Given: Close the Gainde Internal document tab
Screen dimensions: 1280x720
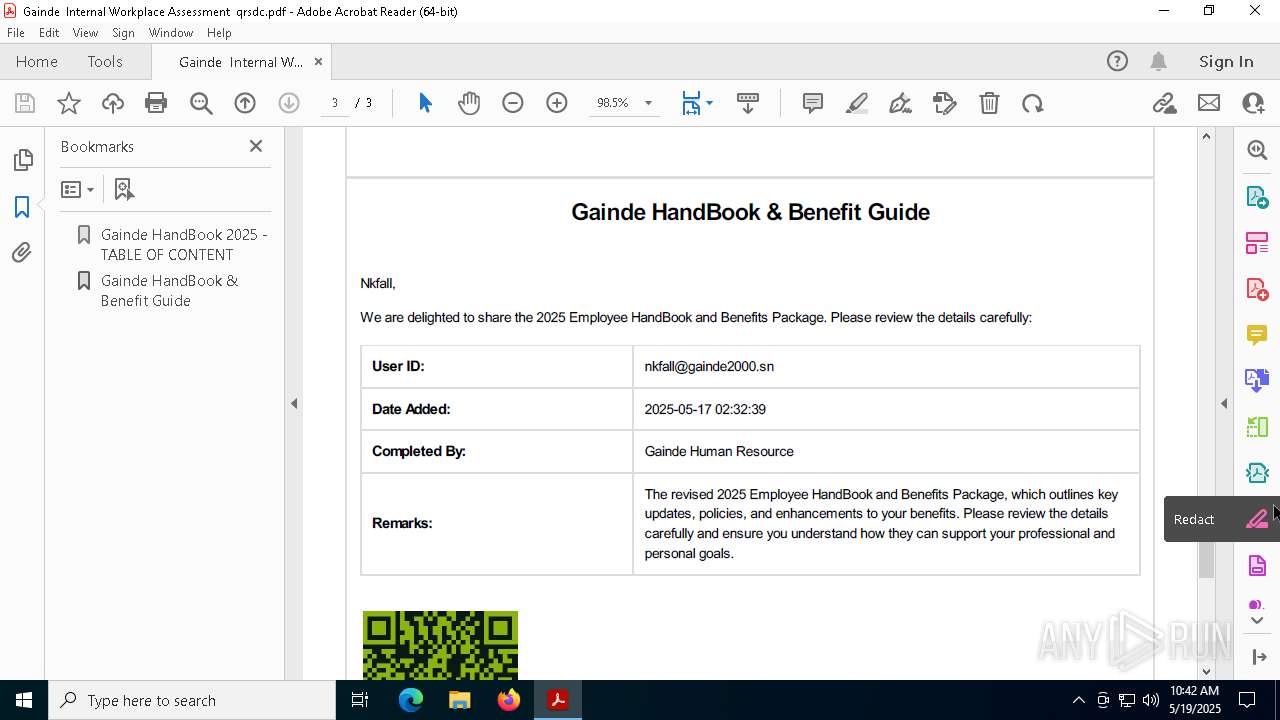Looking at the screenshot, I should (318, 62).
